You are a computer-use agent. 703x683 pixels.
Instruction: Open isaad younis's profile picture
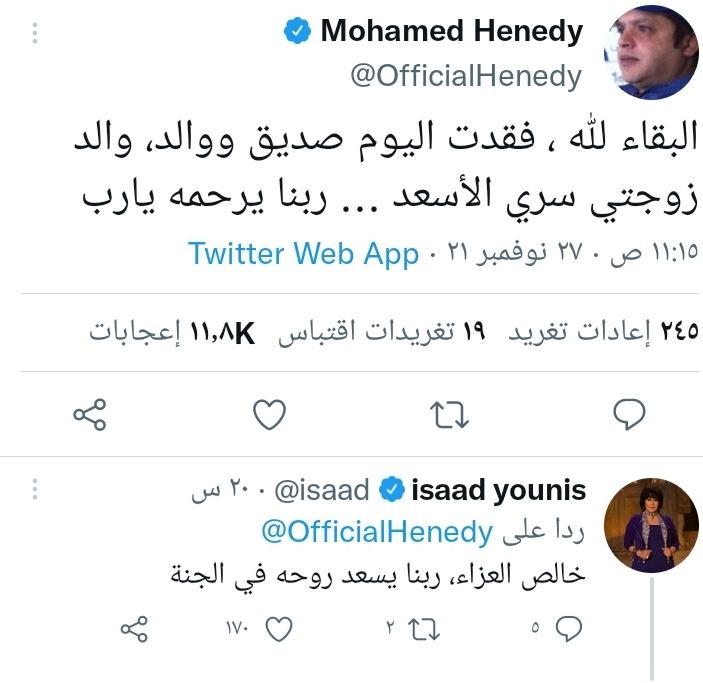pos(652,526)
